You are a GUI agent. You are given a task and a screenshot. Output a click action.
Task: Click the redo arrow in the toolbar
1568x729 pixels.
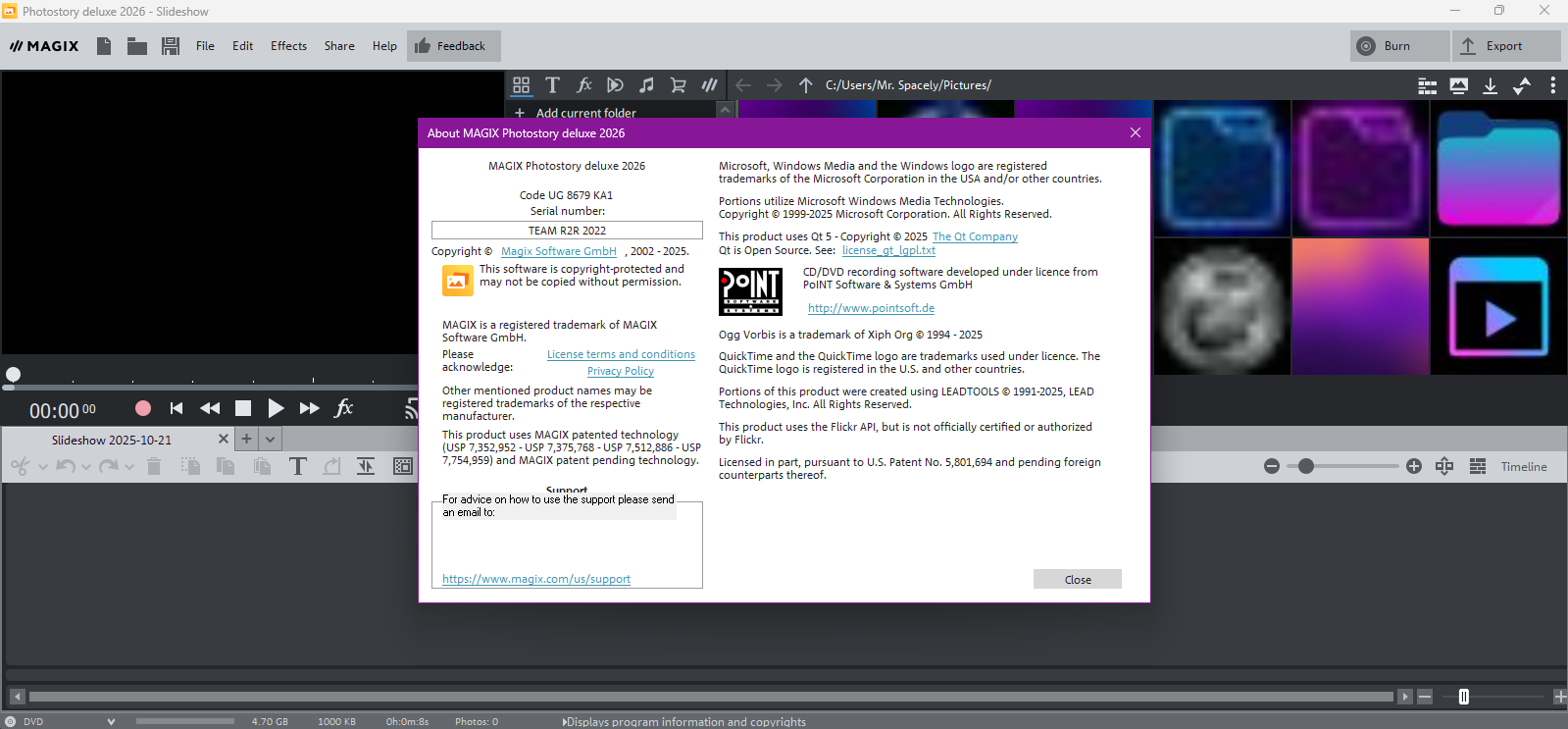click(x=109, y=466)
